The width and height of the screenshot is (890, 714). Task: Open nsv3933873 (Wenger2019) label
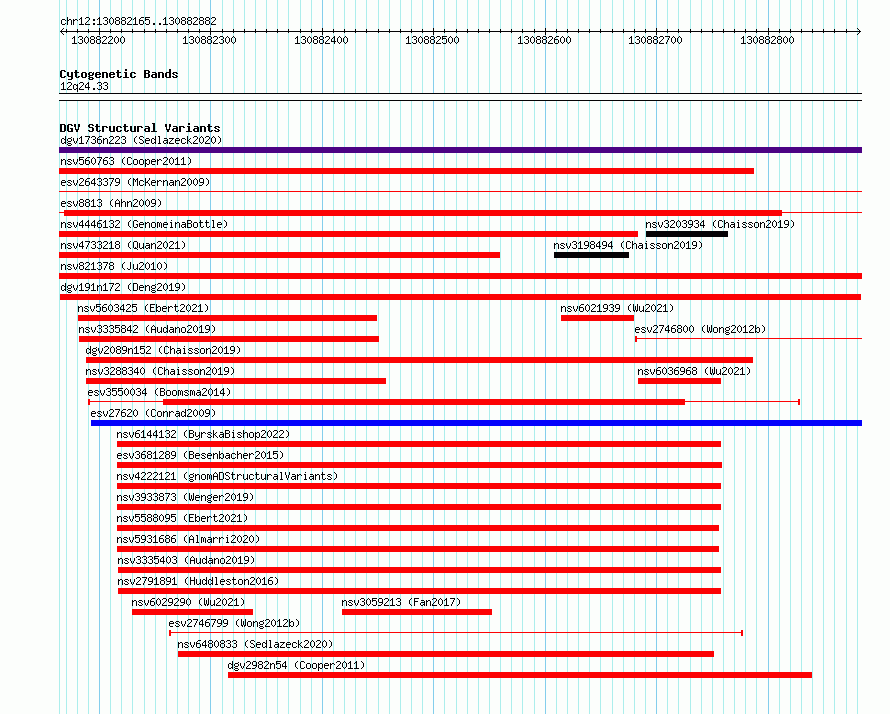[185, 497]
